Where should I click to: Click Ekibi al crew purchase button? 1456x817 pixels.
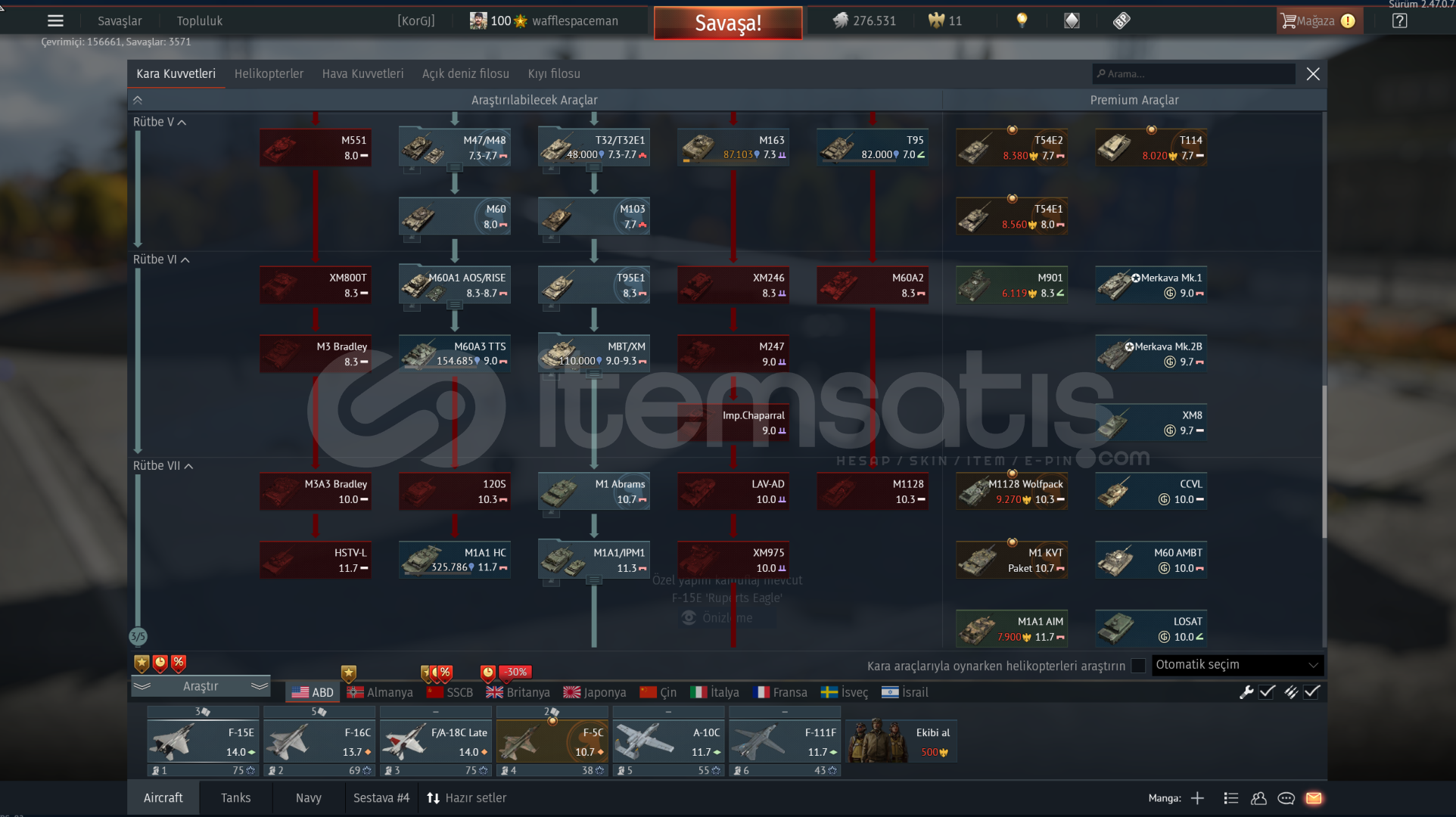click(901, 741)
